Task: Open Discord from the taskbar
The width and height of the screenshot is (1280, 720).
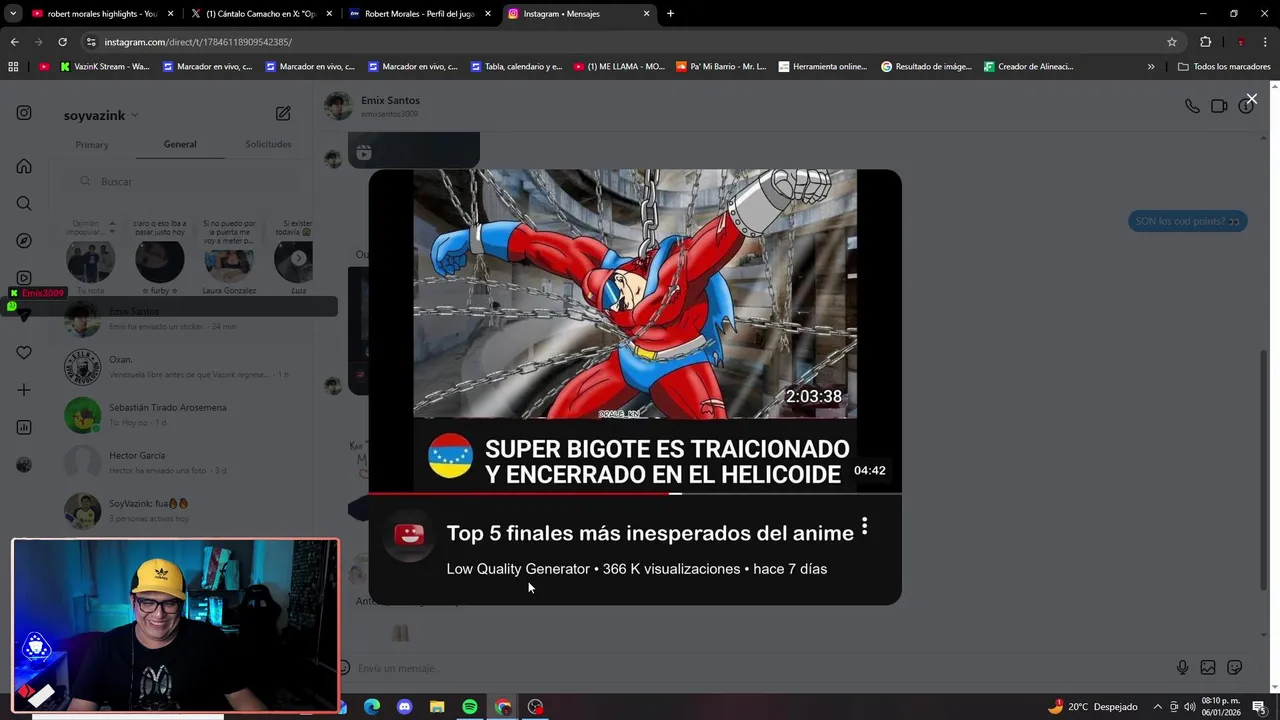Action: (404, 707)
